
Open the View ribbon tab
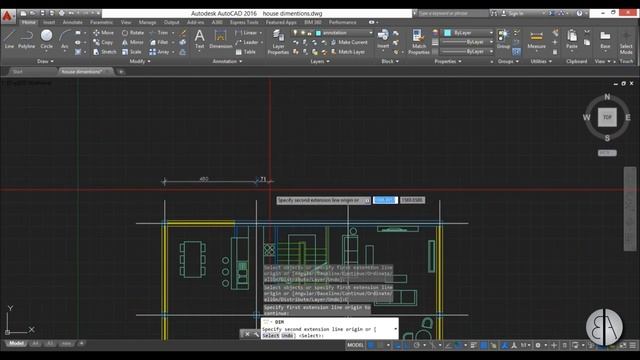126,22
